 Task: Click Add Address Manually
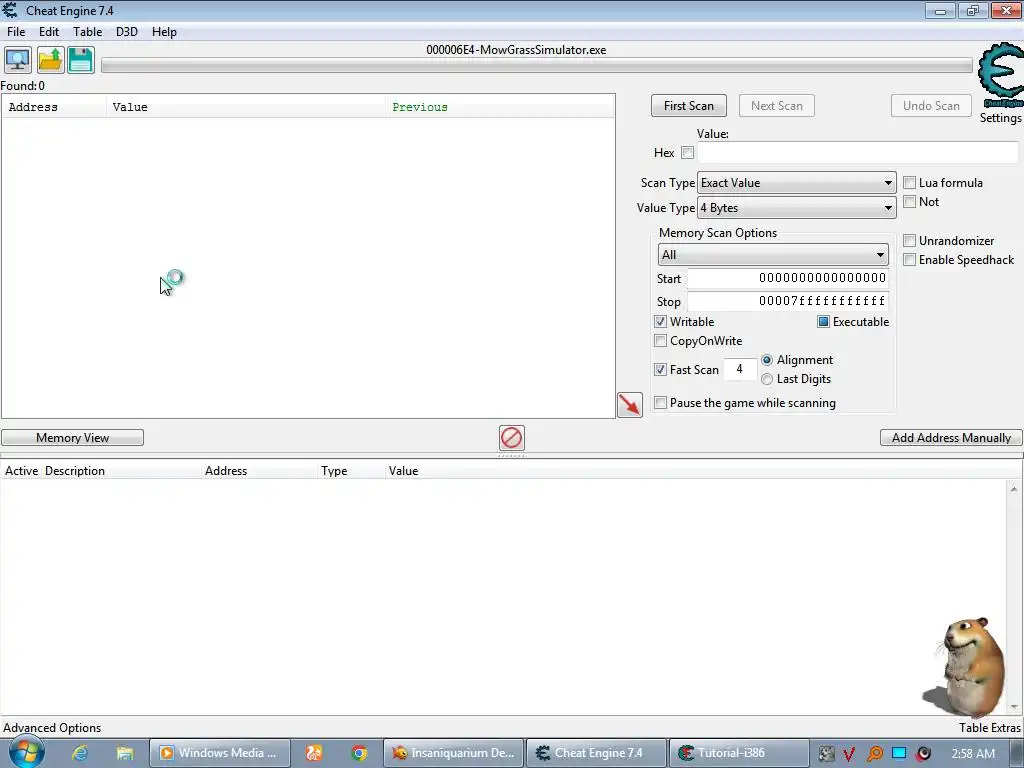[x=951, y=438]
